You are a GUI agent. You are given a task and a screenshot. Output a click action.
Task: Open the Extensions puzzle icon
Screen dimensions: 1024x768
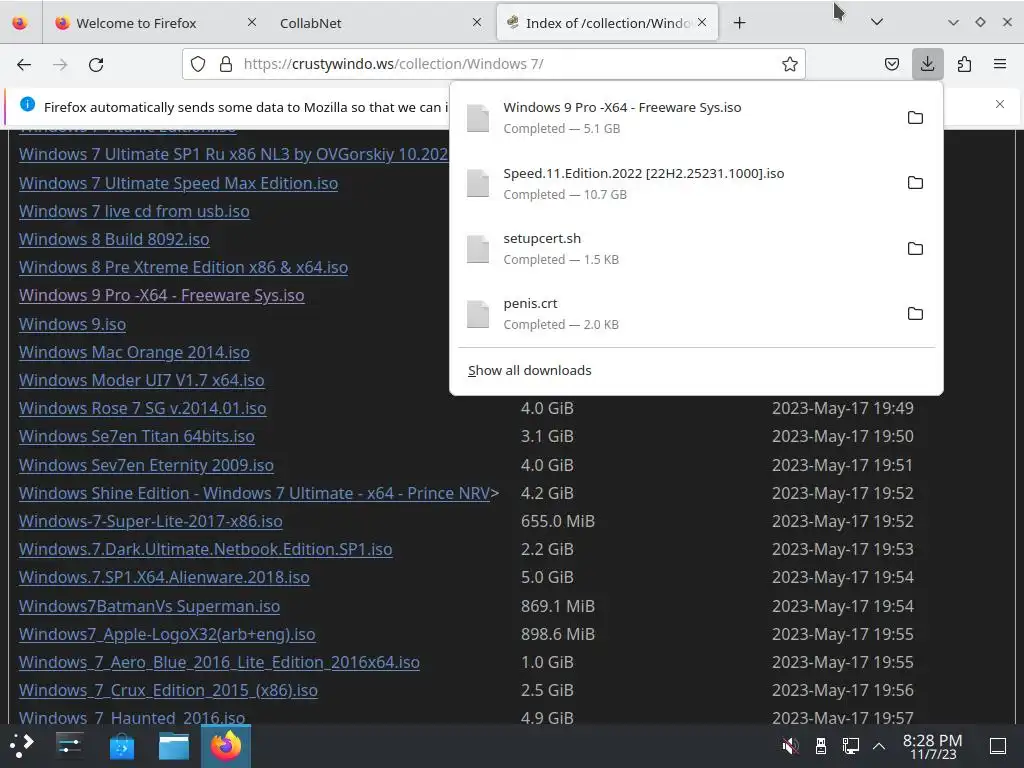(x=964, y=64)
